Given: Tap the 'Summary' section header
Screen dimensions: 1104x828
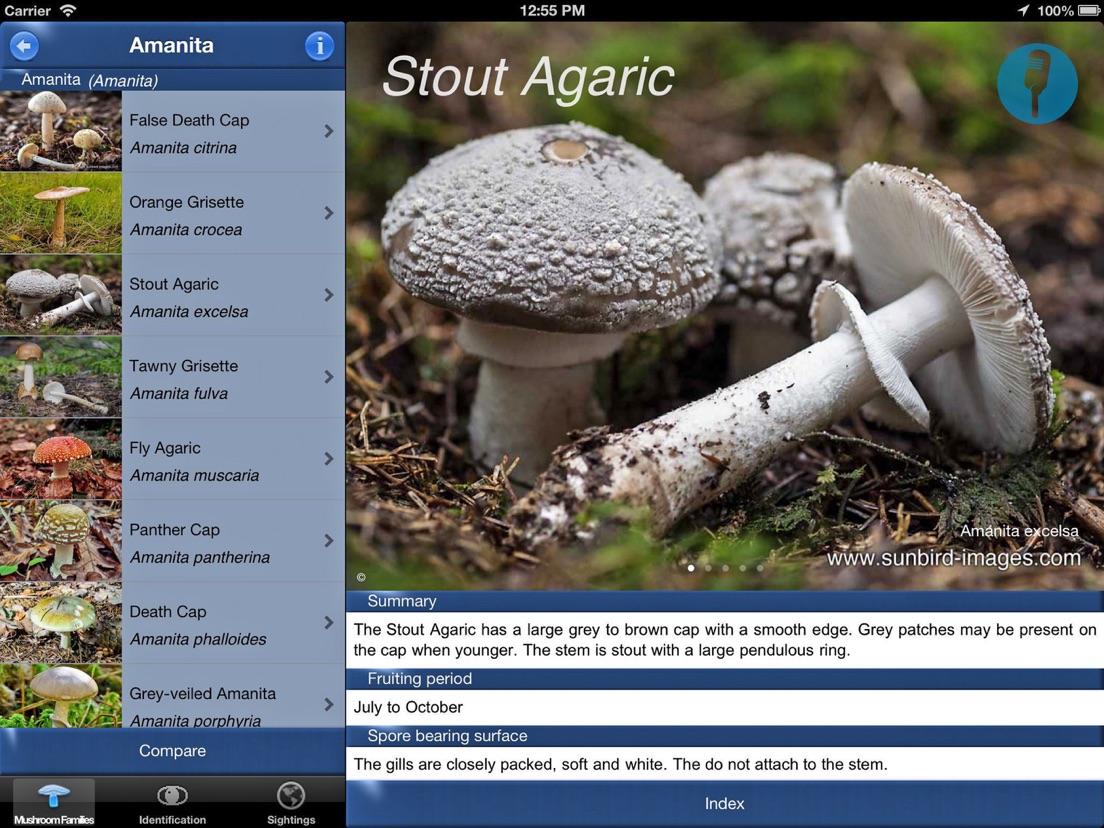Looking at the screenshot, I should click(724, 601).
